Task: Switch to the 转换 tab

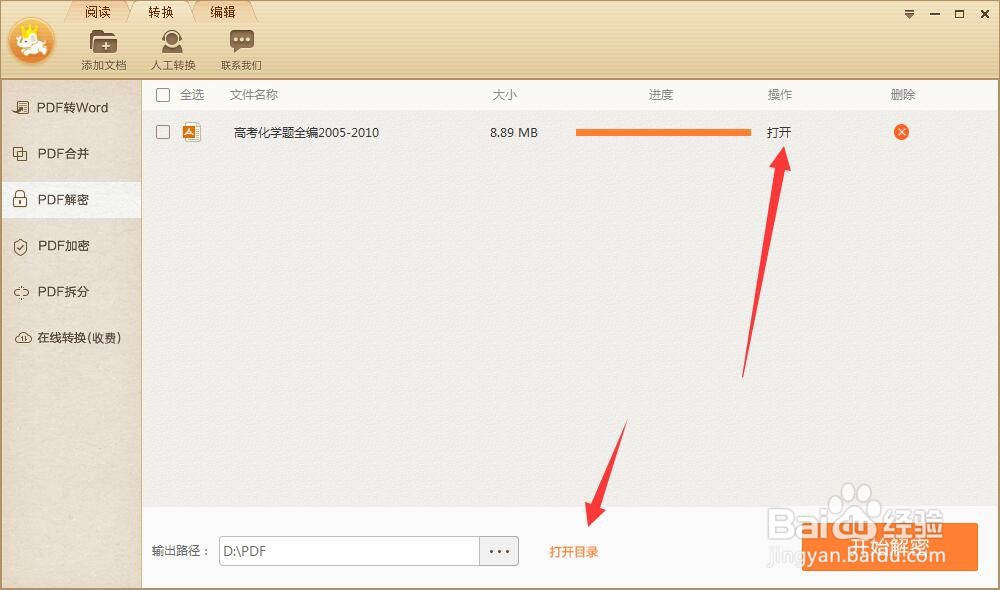Action: point(161,12)
